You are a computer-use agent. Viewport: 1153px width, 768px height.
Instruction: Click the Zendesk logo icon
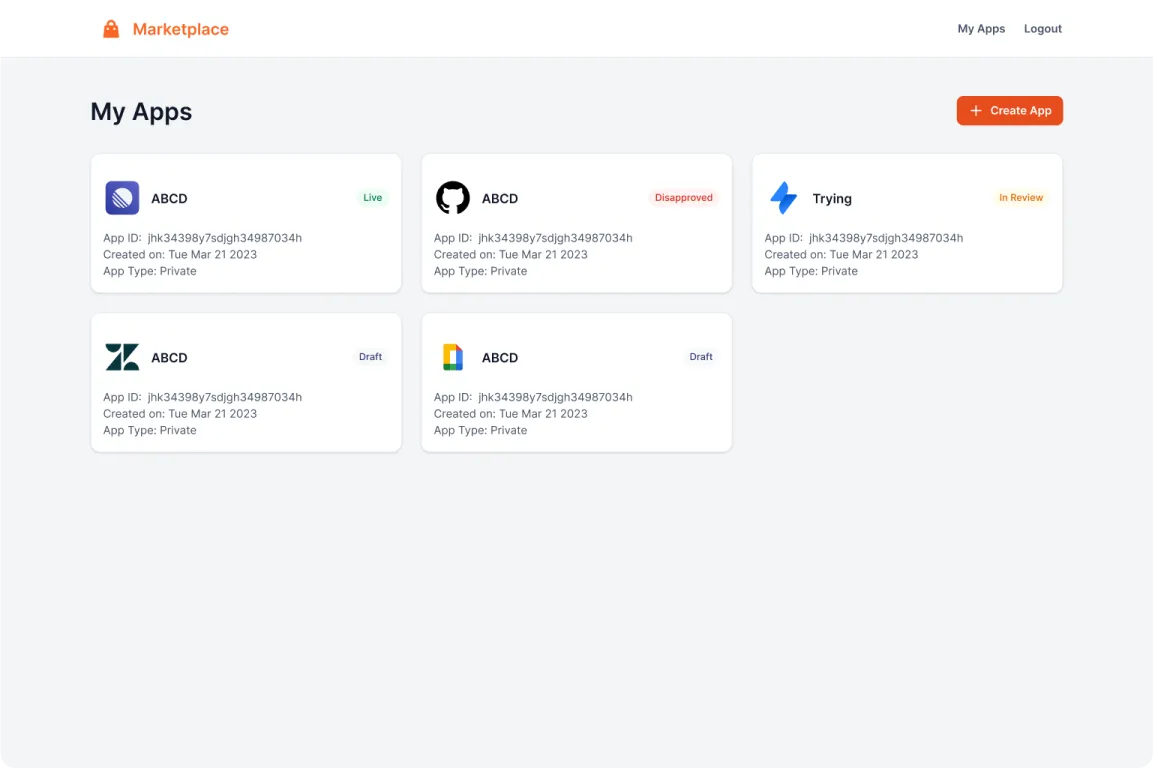(x=122, y=357)
